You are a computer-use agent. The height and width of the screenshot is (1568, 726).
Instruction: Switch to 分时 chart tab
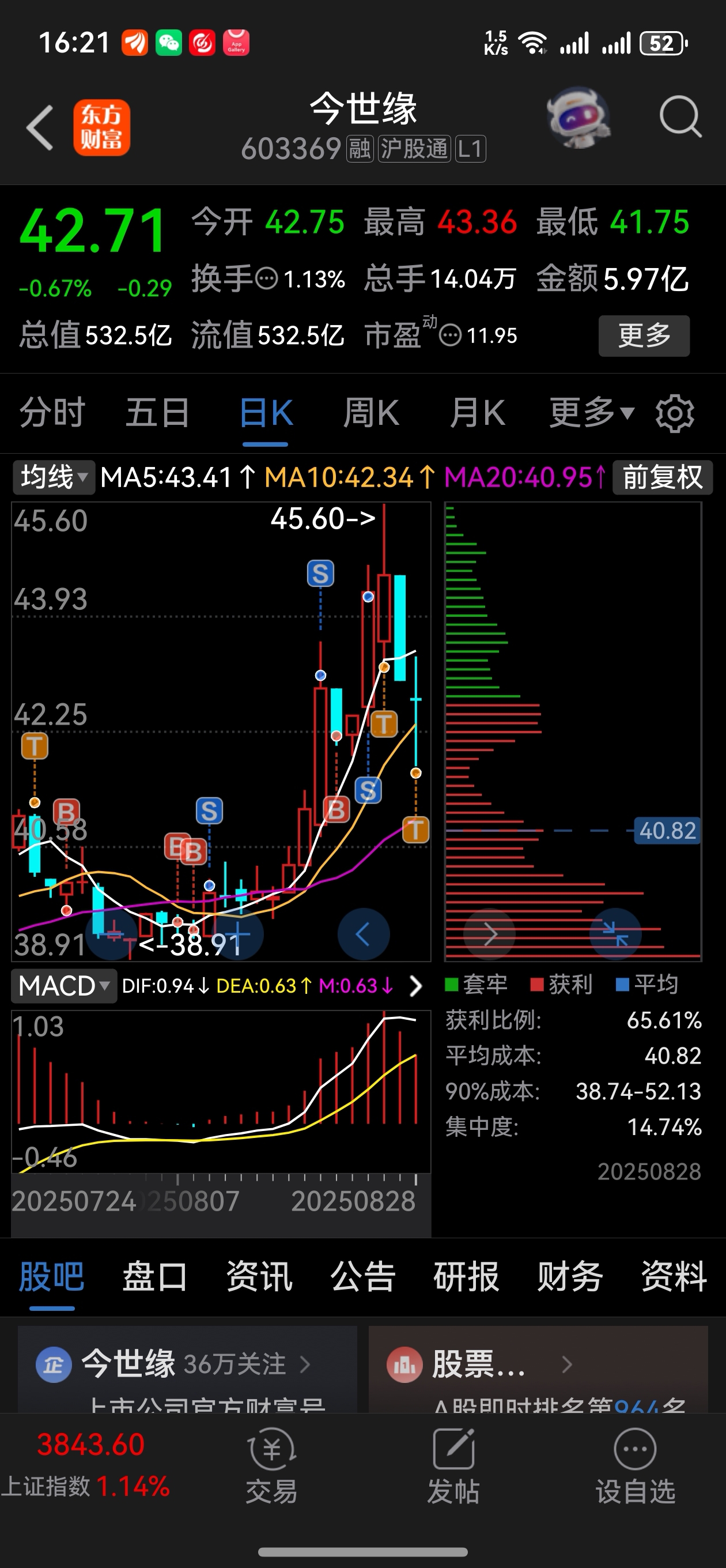tap(52, 413)
